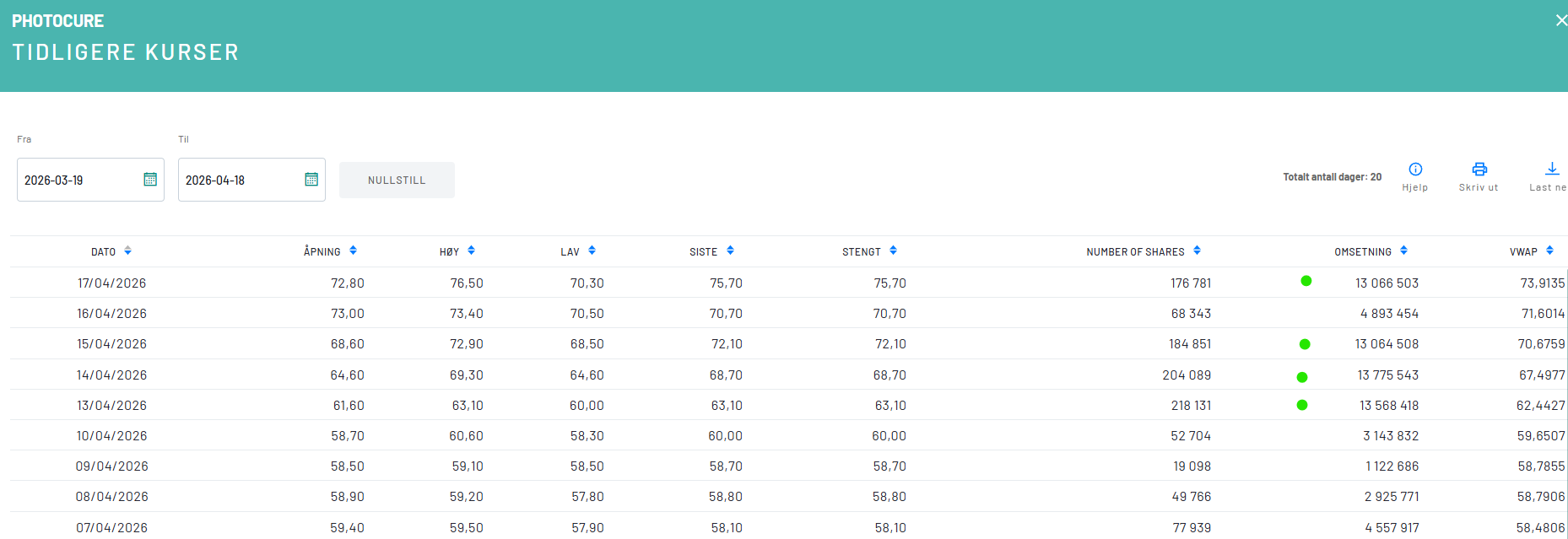Click the Hjelp info icon
This screenshot has width=1568, height=539.
pyautogui.click(x=1415, y=170)
